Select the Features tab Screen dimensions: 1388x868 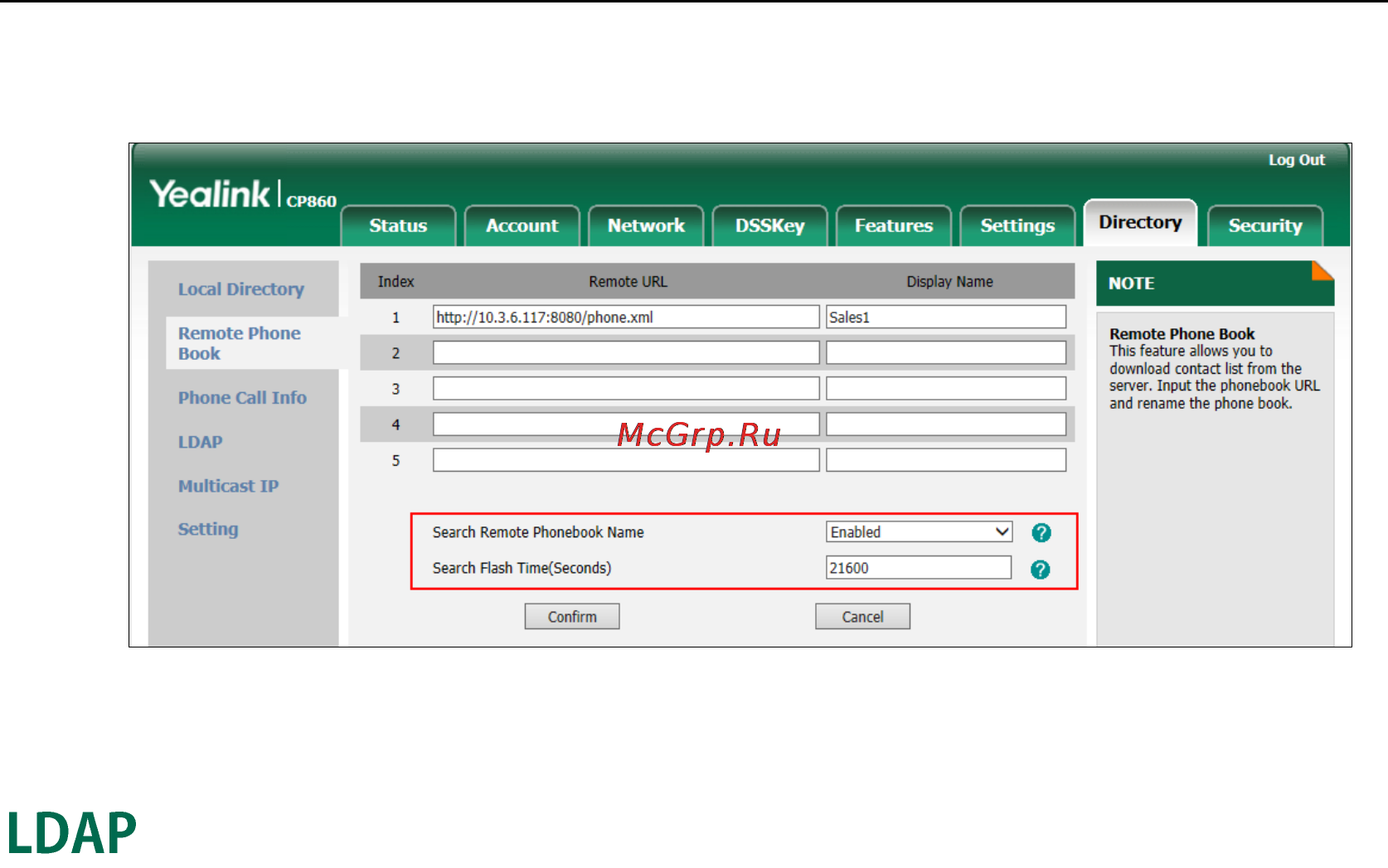coord(894,225)
